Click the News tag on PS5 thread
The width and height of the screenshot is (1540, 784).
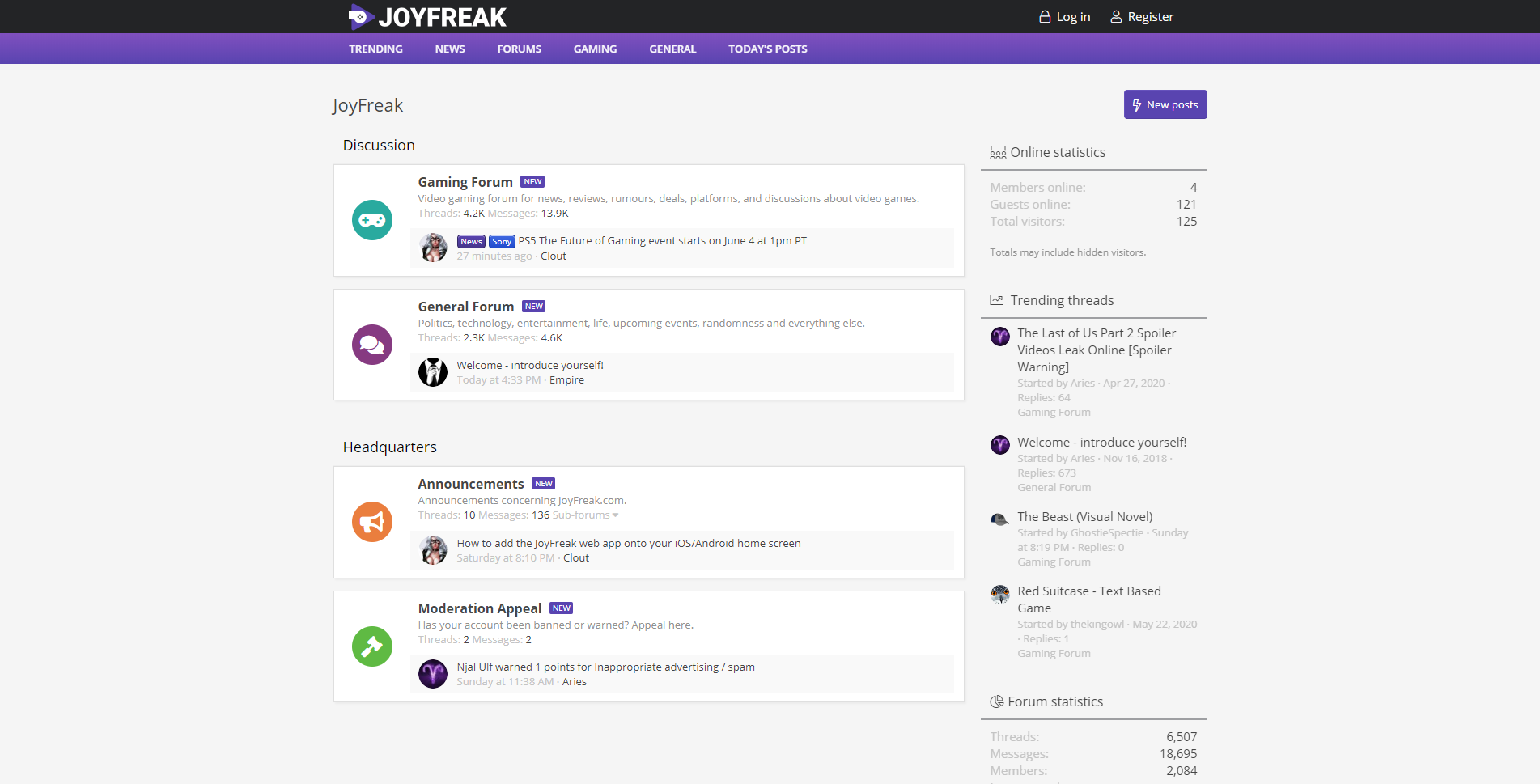point(471,242)
